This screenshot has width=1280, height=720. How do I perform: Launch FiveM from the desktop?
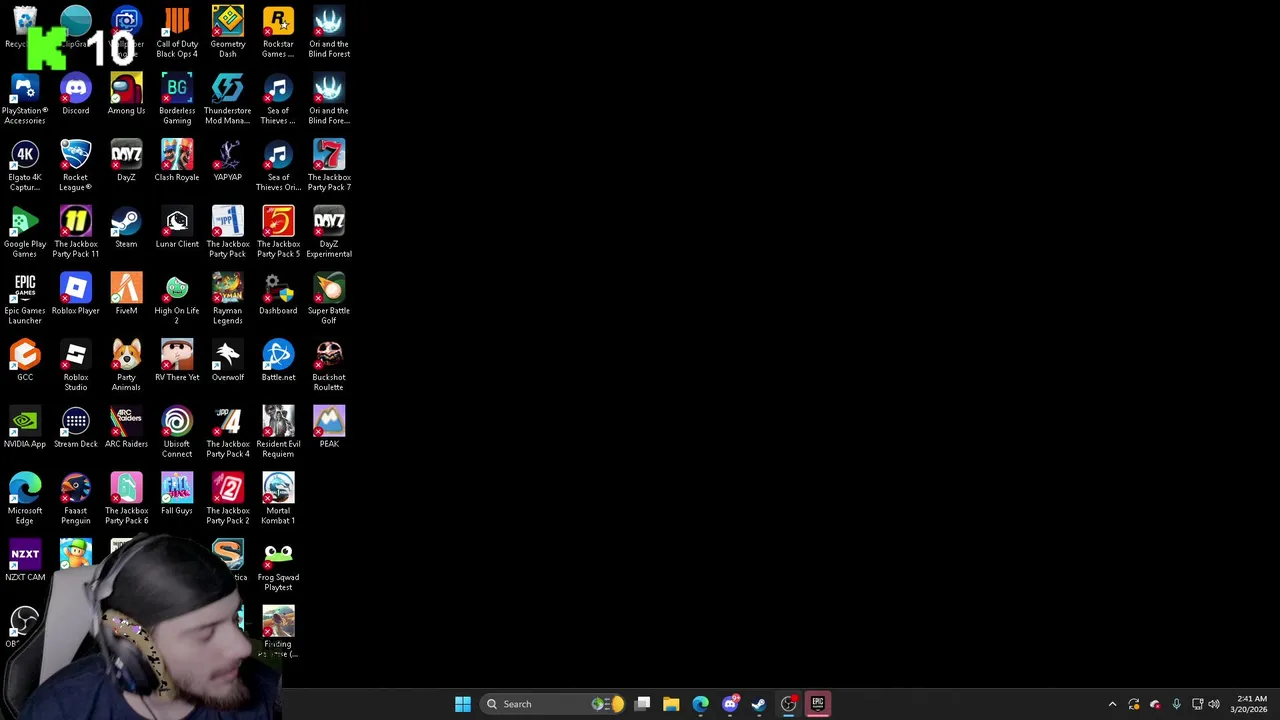point(126,295)
